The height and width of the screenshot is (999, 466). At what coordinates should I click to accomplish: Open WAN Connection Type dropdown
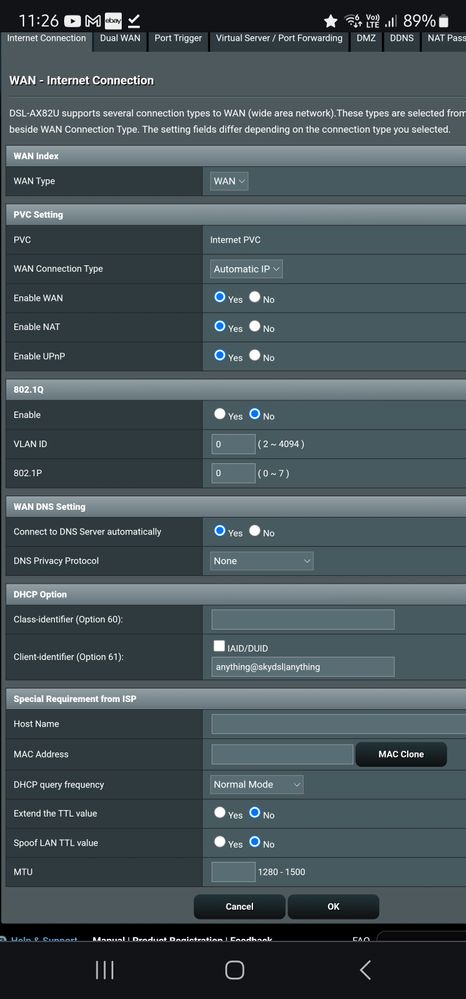point(247,269)
